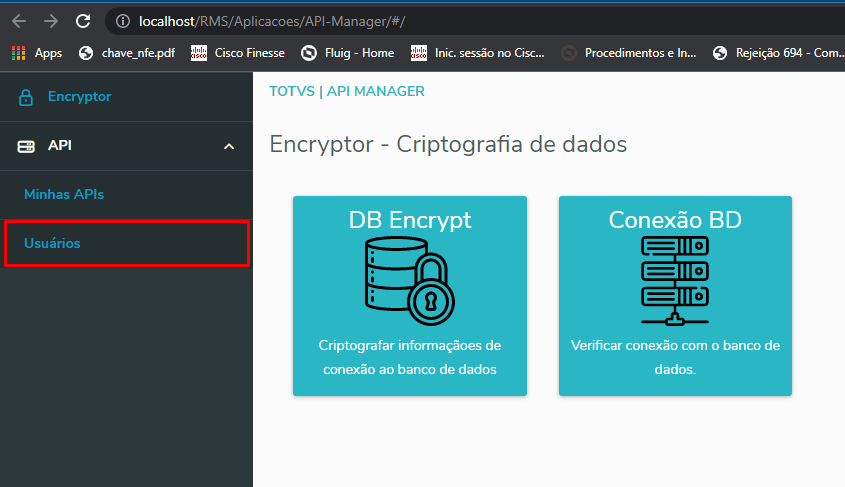Click the Rejeição 694 globe favicon
This screenshot has height=487, width=845.
tap(720, 53)
